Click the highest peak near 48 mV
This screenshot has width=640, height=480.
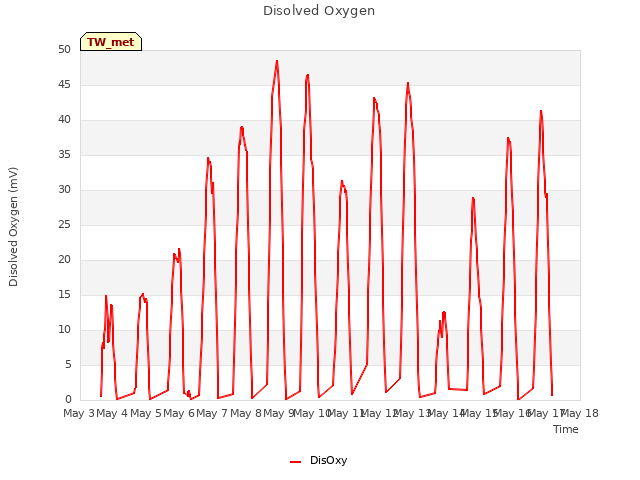pos(277,61)
